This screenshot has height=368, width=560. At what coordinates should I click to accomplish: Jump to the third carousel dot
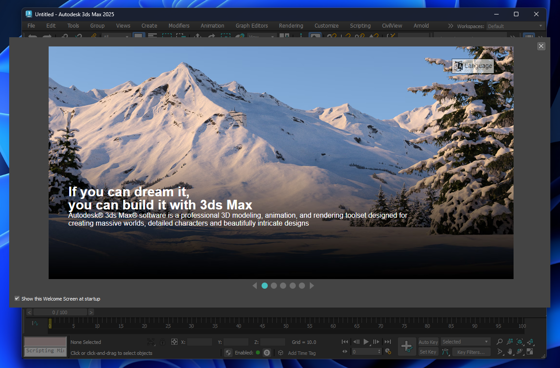[283, 286]
